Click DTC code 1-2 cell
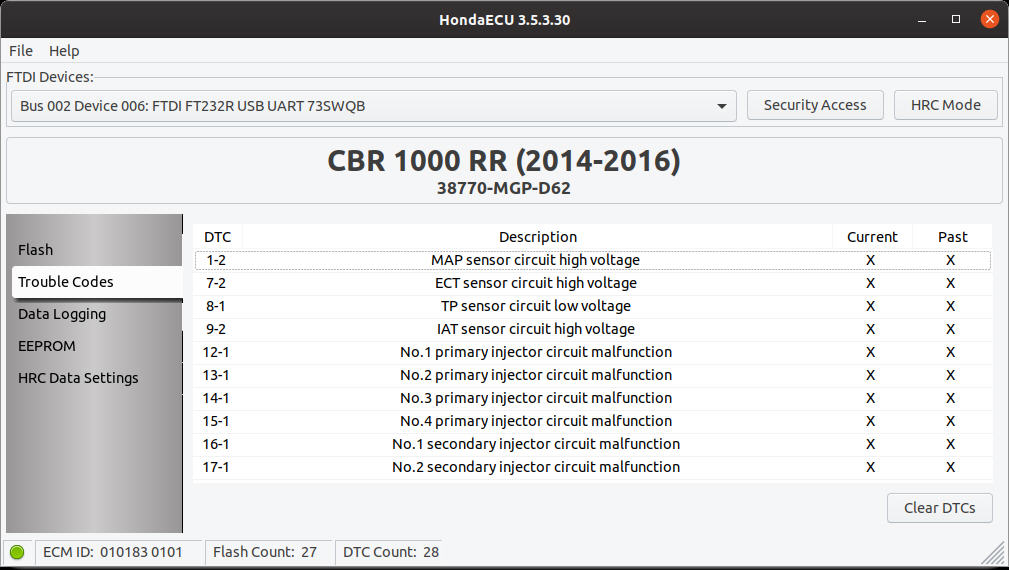Image resolution: width=1009 pixels, height=570 pixels. click(x=216, y=260)
